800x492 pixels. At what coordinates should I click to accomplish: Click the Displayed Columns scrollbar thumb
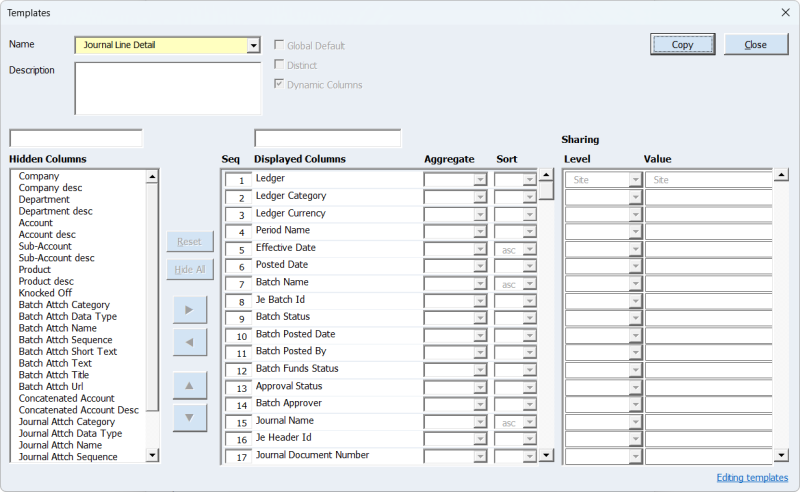(x=546, y=190)
